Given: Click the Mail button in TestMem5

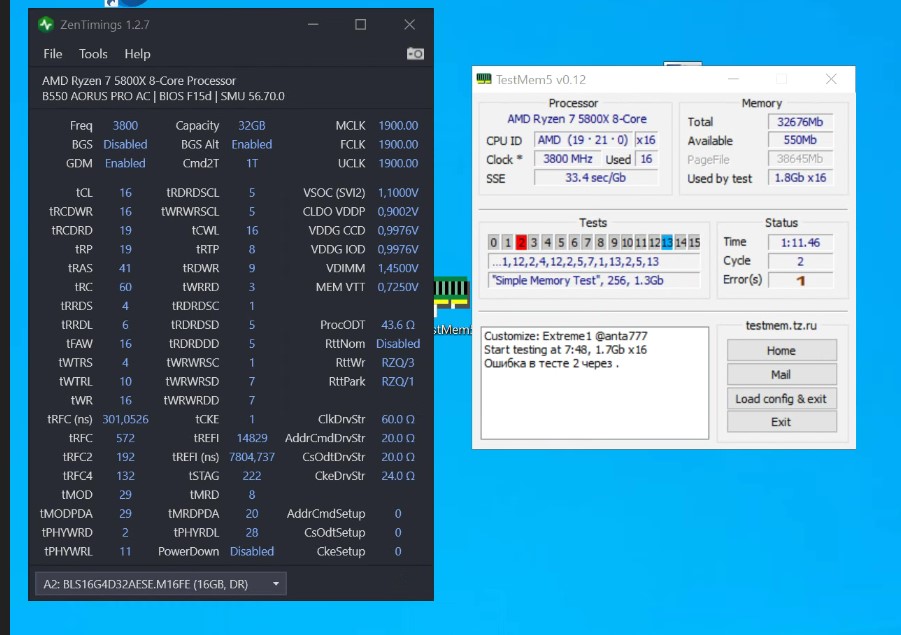Looking at the screenshot, I should 781,374.
